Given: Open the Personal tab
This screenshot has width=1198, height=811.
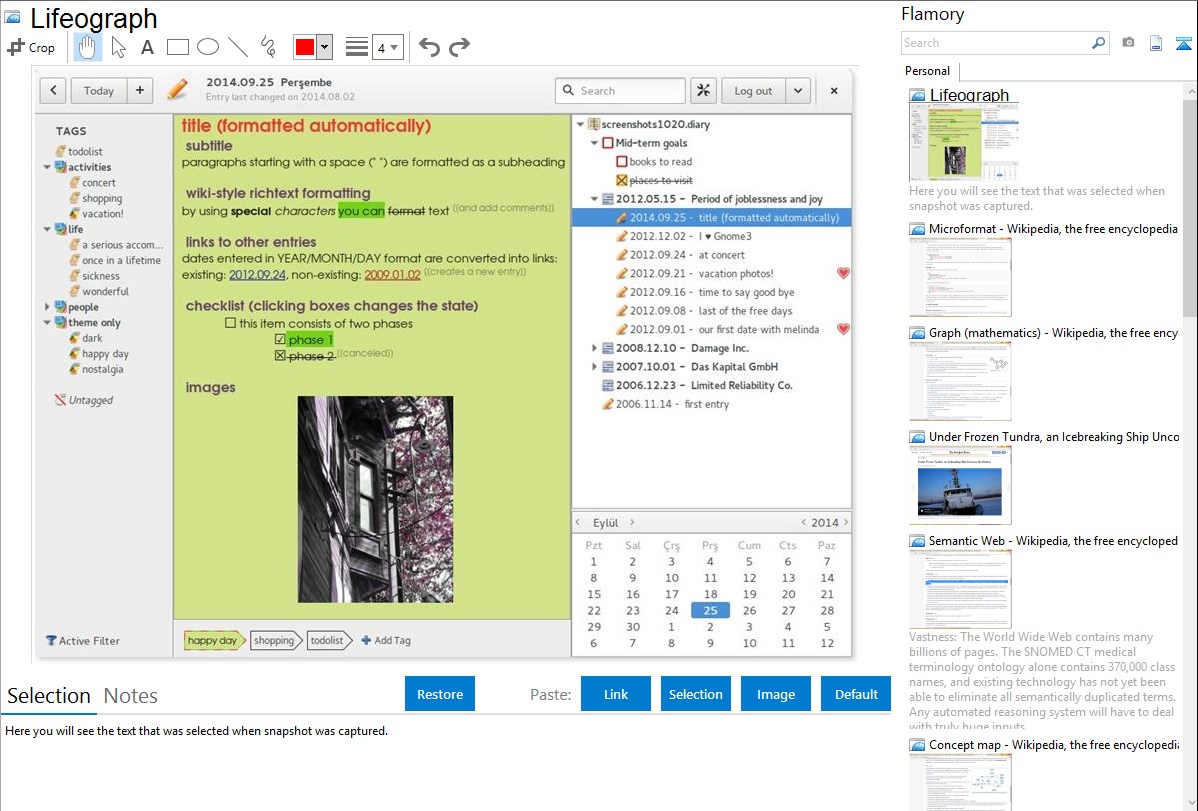Looking at the screenshot, I should tap(927, 71).
